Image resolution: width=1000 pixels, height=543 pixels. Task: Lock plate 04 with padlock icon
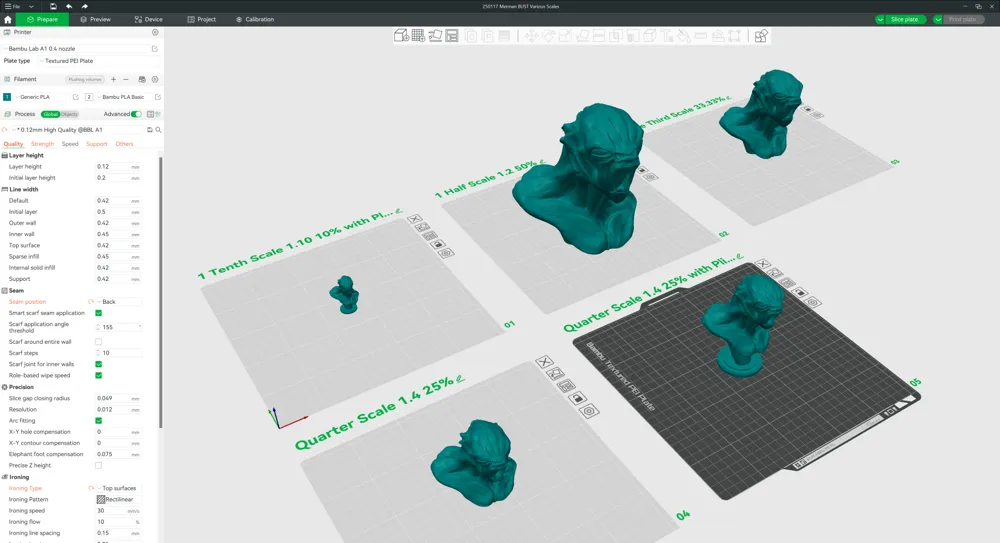pos(577,399)
